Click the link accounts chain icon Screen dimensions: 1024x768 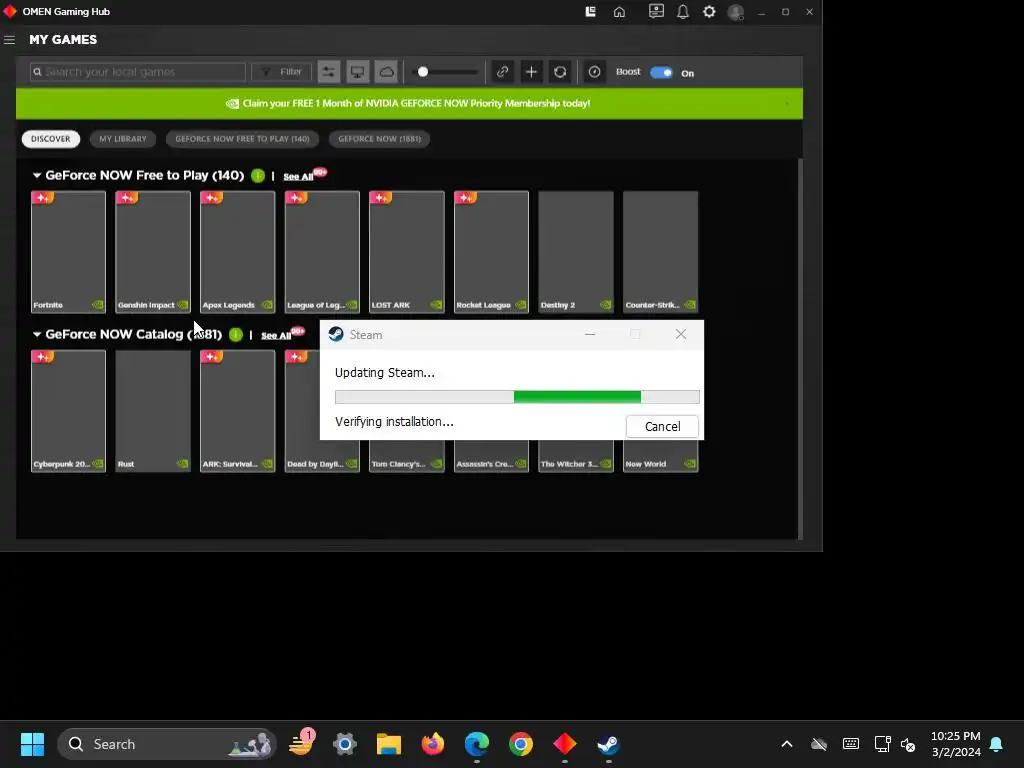click(502, 72)
